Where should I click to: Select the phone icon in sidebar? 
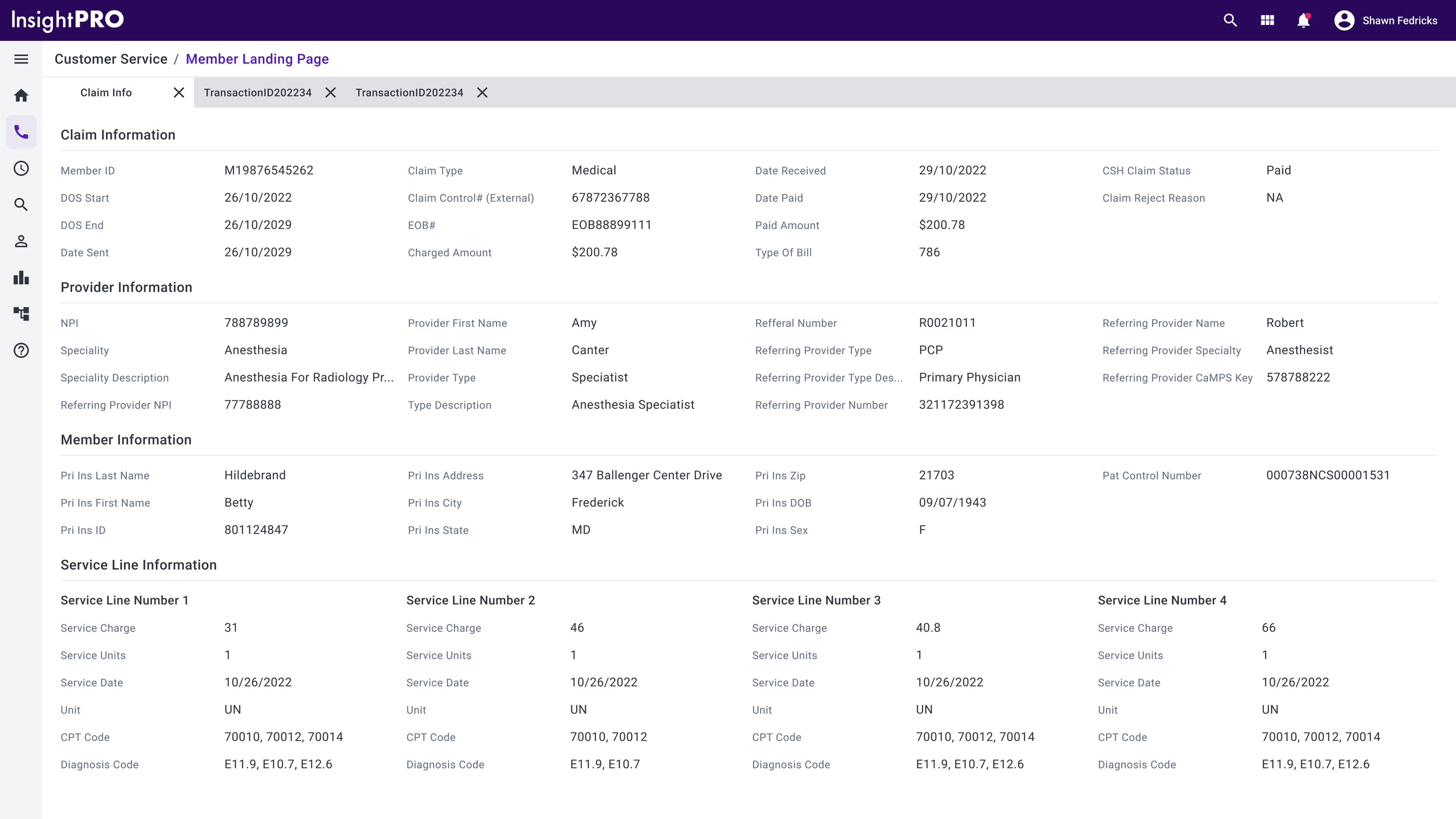(x=21, y=132)
